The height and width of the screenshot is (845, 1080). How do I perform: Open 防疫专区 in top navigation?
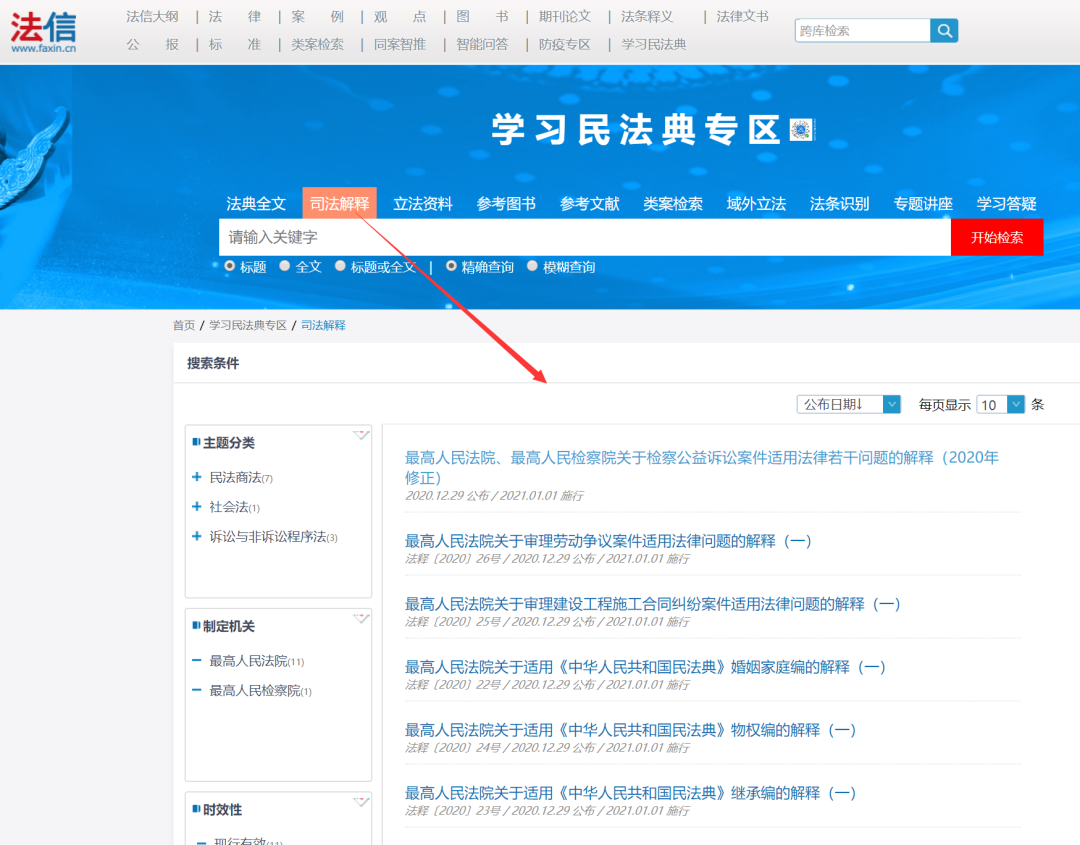point(565,44)
